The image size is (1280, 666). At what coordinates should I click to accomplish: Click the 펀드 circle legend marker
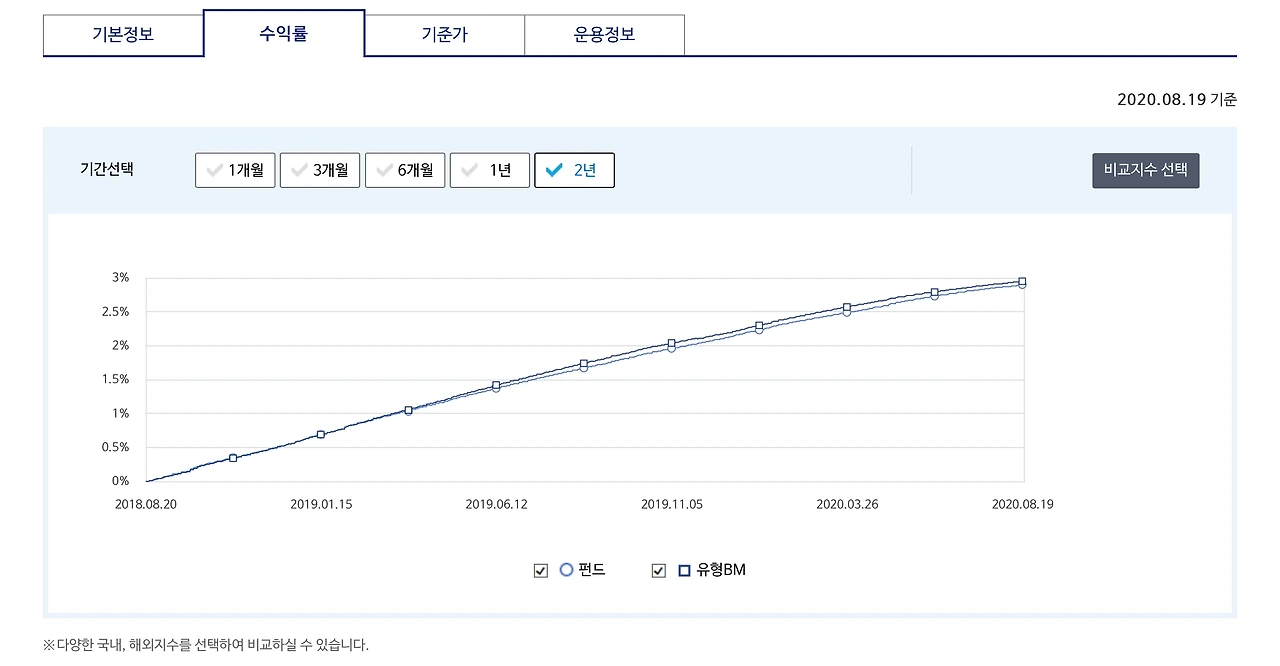pyautogui.click(x=567, y=570)
